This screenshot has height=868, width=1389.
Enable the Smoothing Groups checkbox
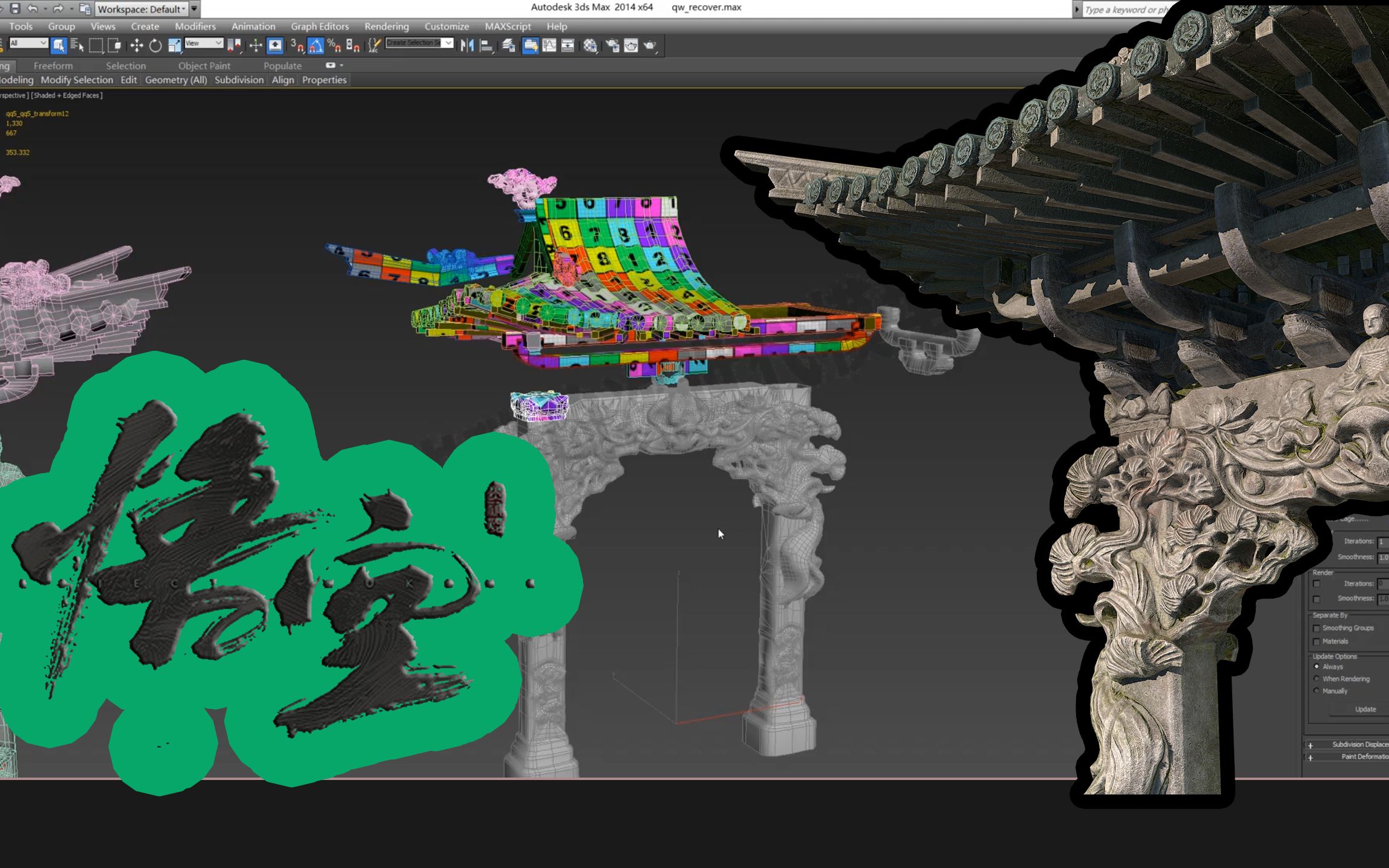tap(1317, 628)
